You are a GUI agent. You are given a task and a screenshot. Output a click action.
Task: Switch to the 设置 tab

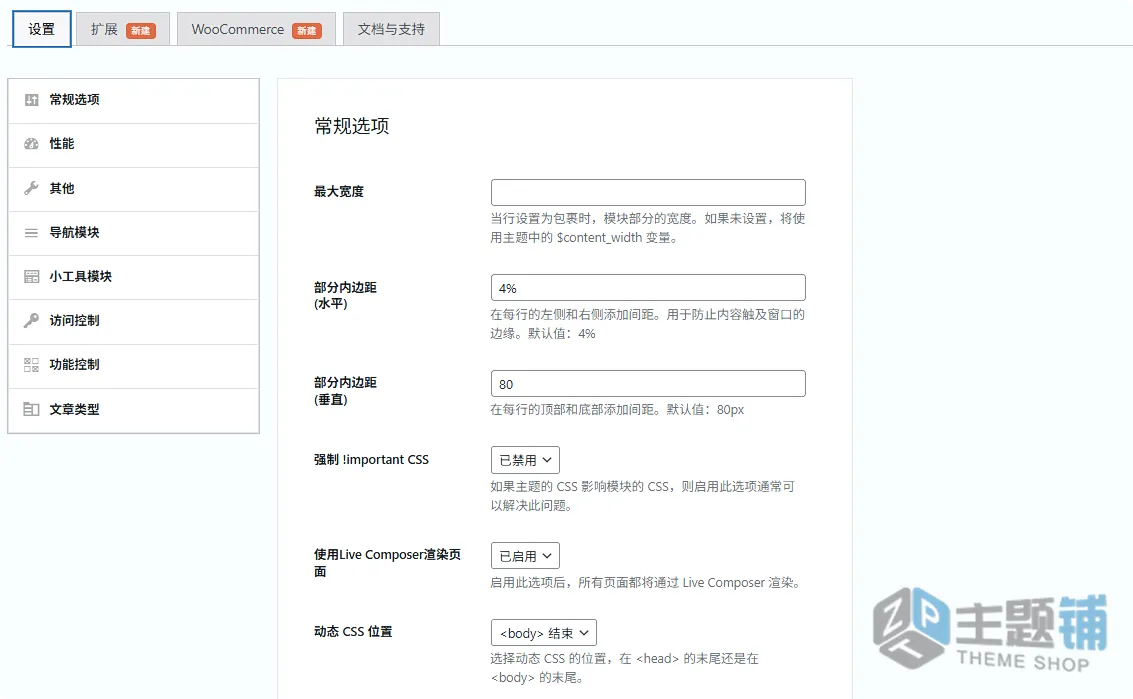[42, 29]
